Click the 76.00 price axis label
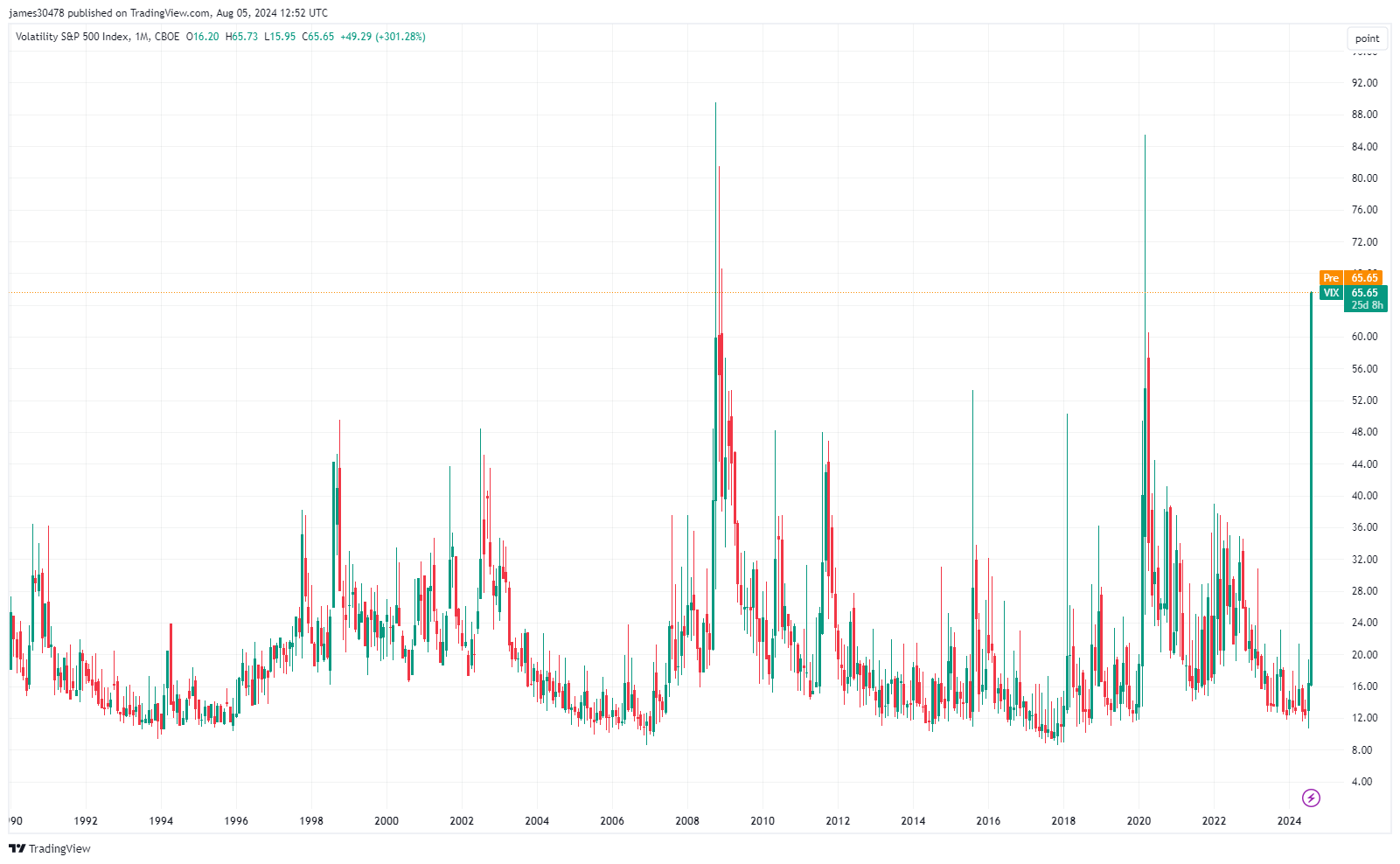The image size is (1400, 864). point(1364,210)
